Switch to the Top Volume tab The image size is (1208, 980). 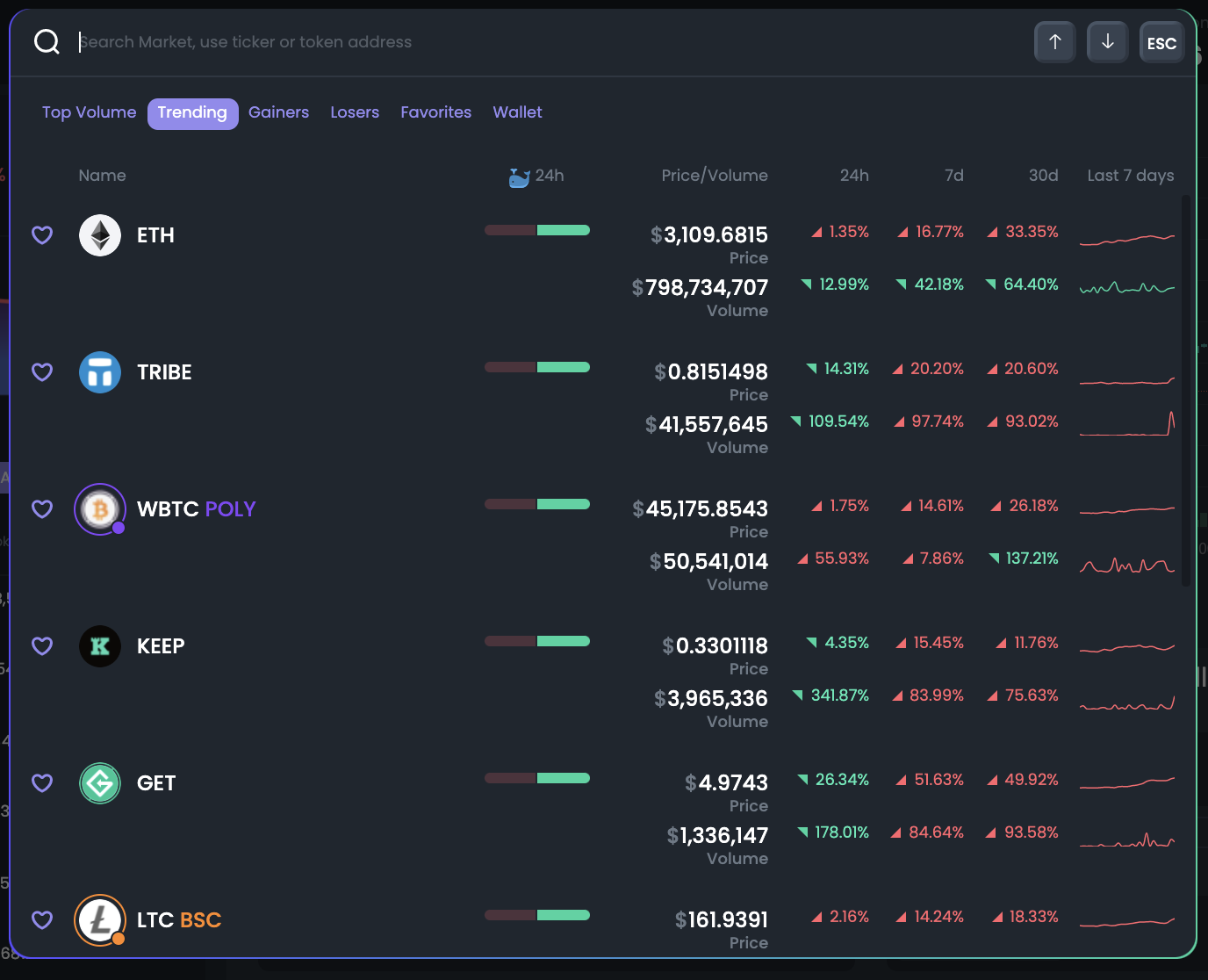tap(90, 112)
